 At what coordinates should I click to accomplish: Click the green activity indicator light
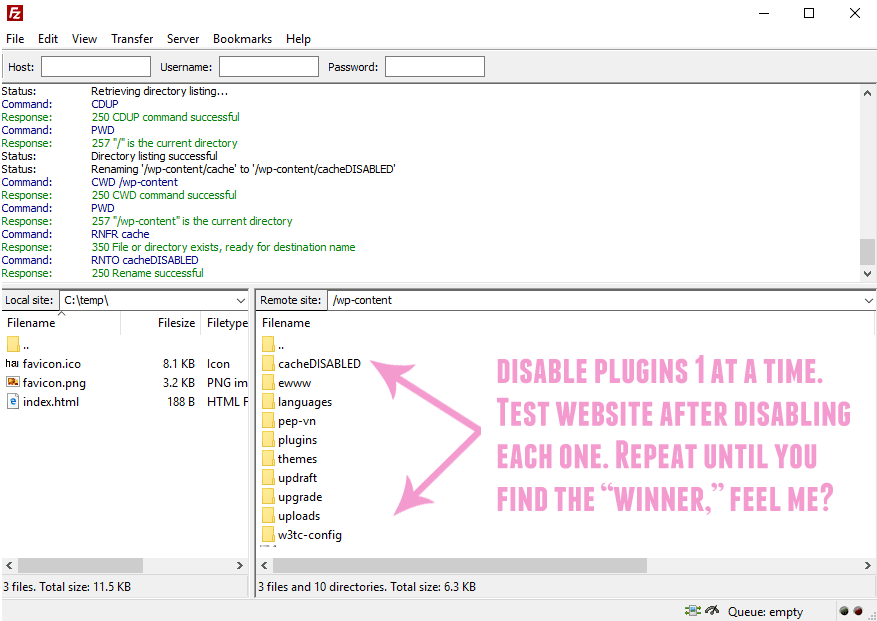[845, 611]
